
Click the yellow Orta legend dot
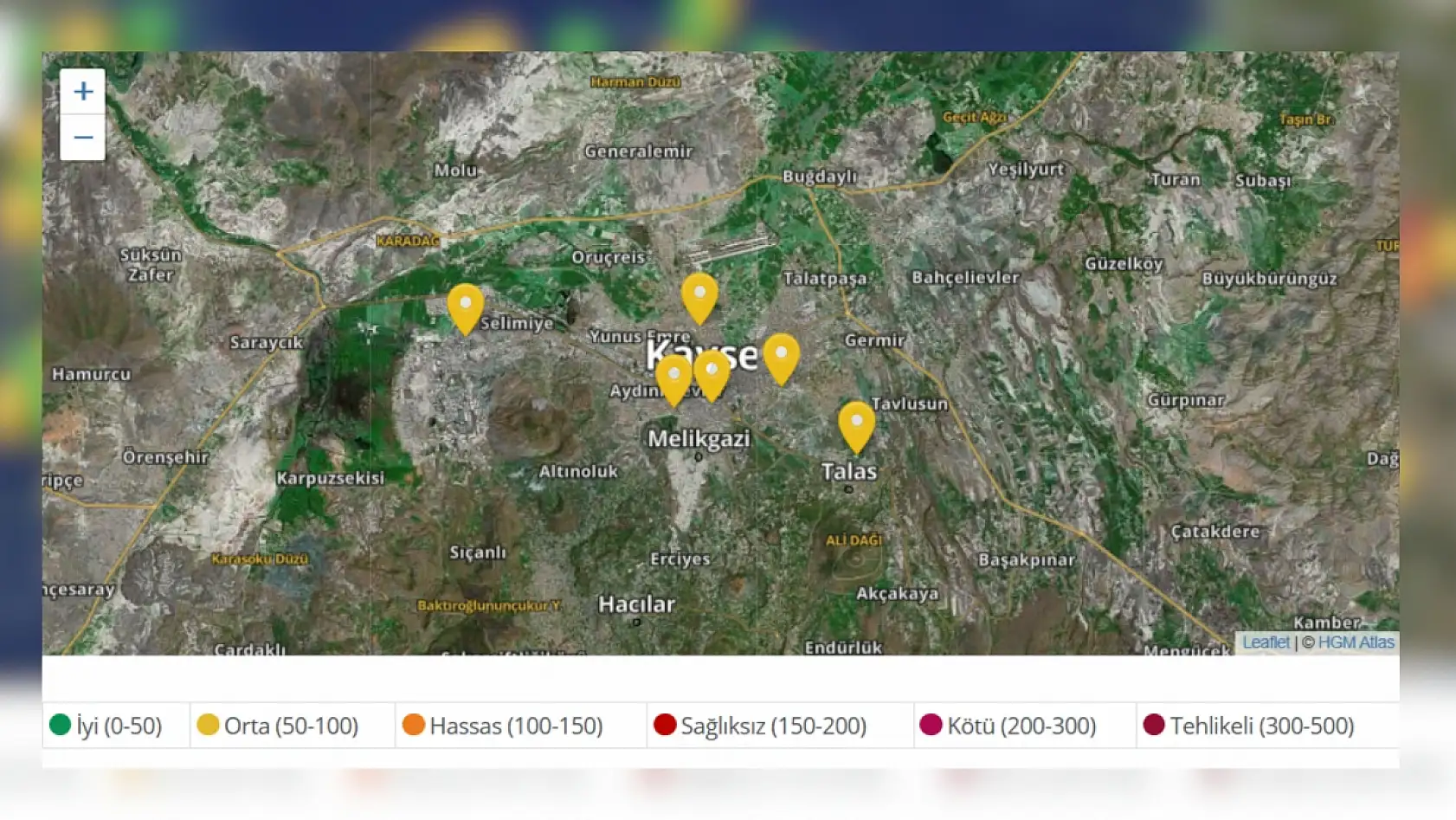(x=208, y=725)
